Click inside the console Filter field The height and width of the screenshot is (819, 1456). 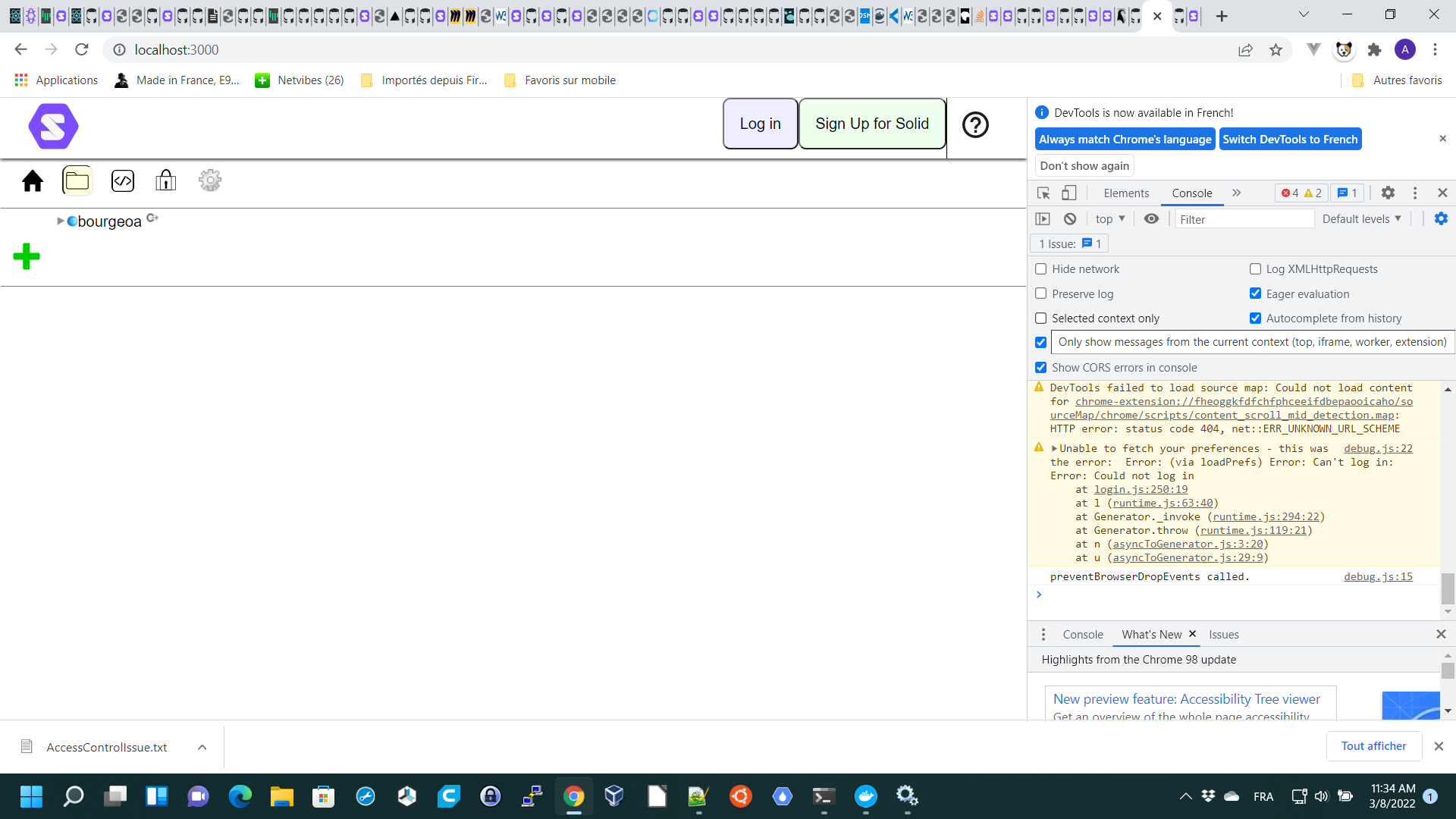point(1244,218)
